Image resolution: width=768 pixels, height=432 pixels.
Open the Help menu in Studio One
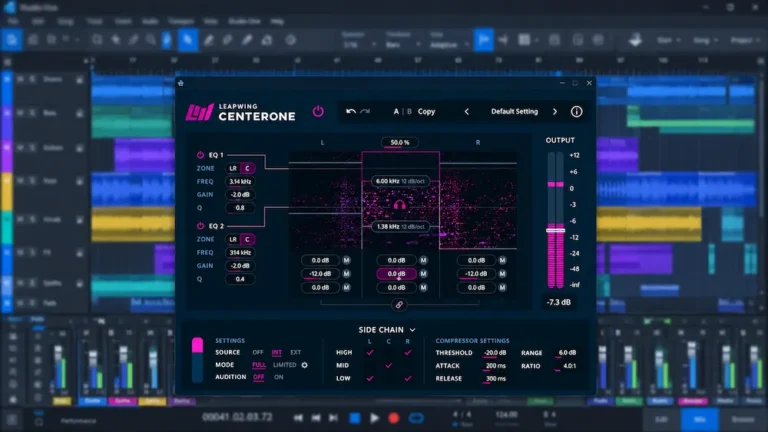[277, 22]
